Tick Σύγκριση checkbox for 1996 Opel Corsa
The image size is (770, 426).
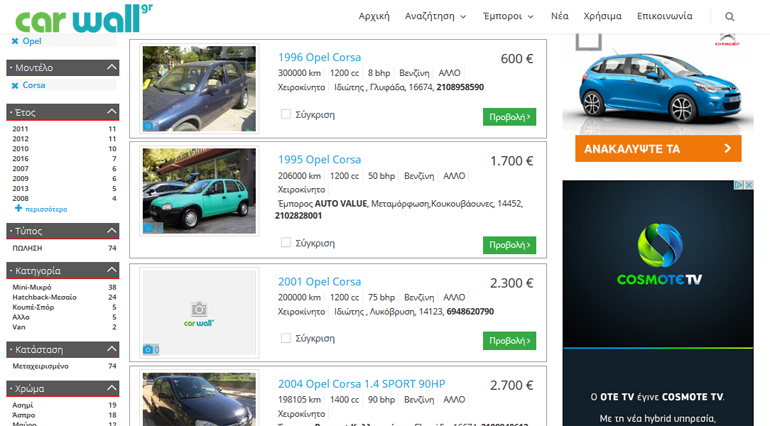point(286,114)
